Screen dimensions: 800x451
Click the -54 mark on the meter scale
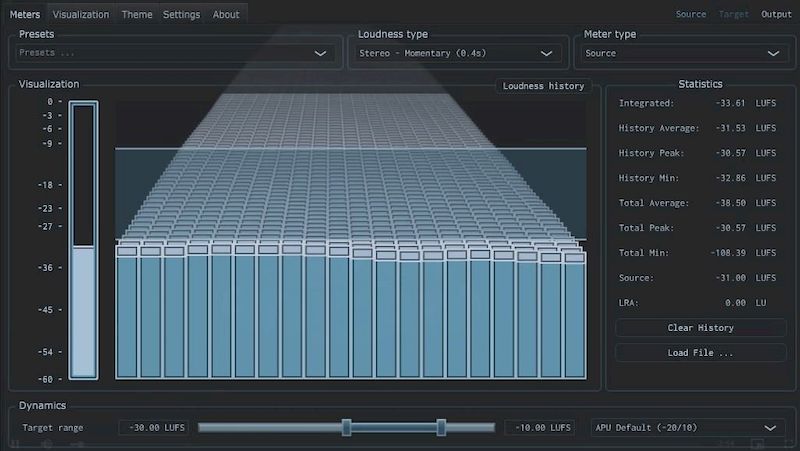point(45,352)
